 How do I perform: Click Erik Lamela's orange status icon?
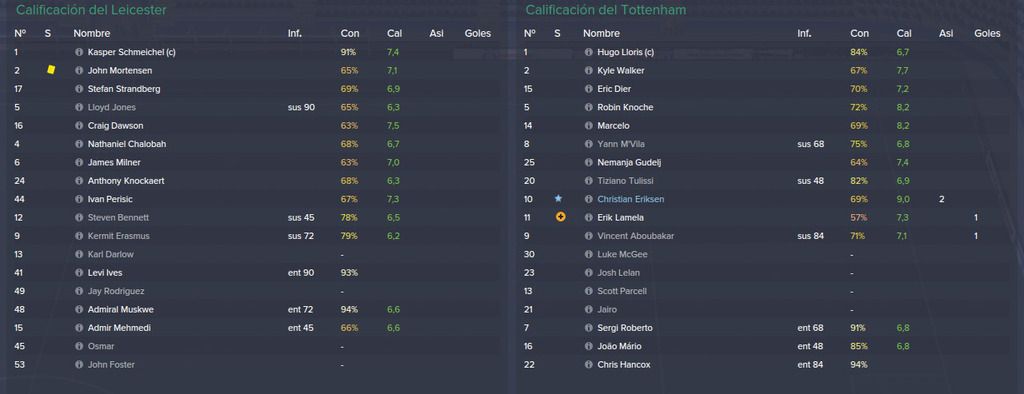point(560,217)
